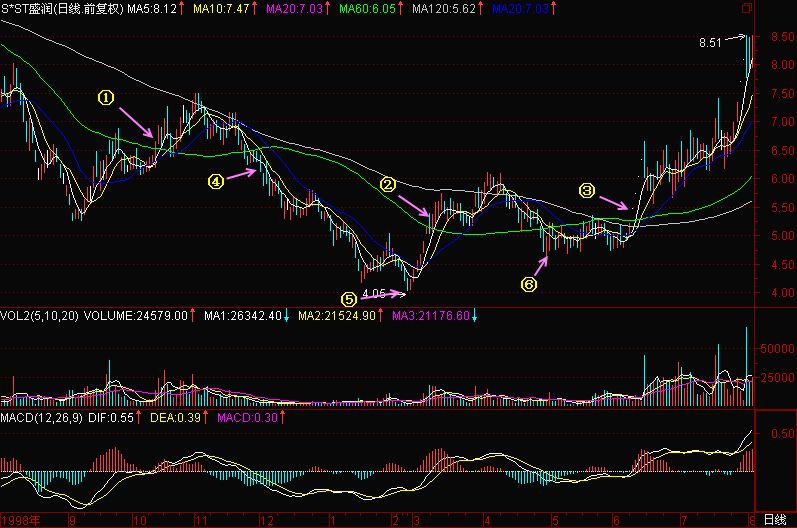Click the 1998年 timeline label

point(21,520)
